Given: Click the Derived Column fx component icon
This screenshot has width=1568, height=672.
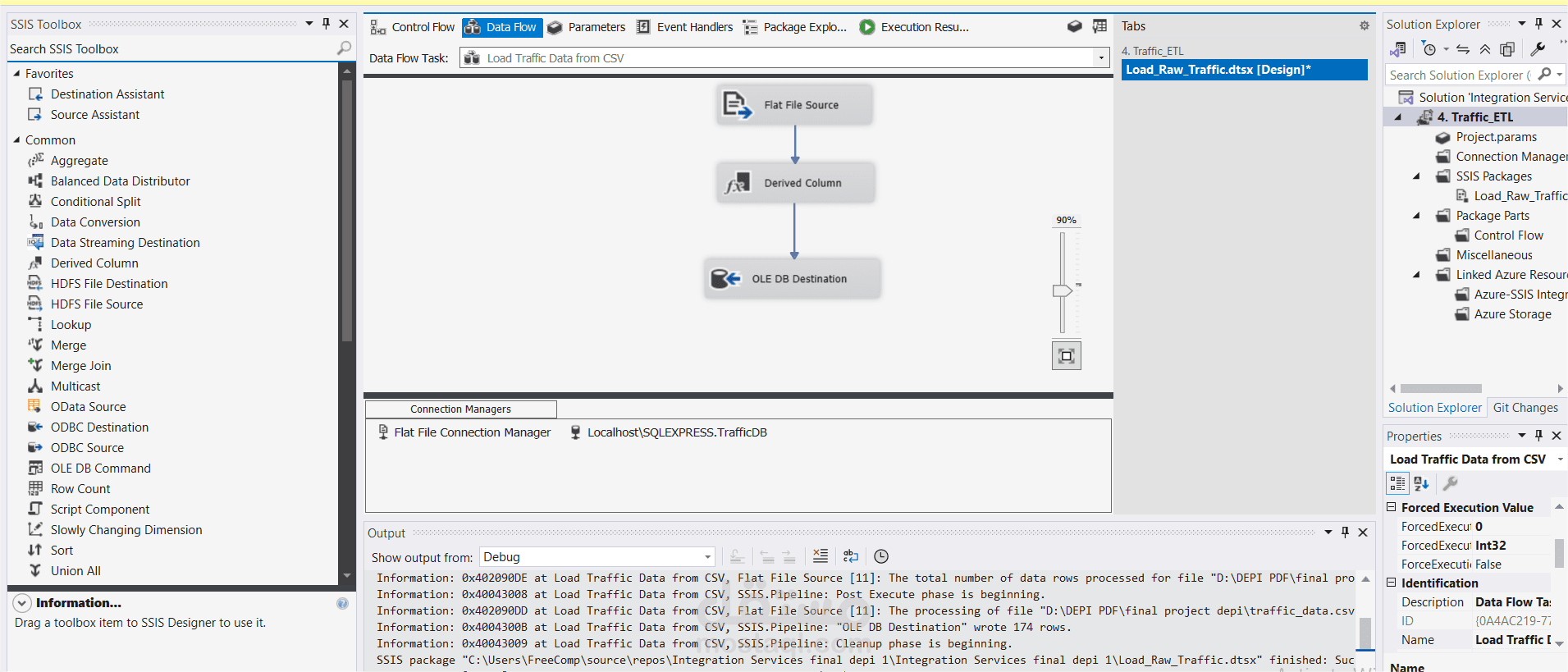Looking at the screenshot, I should click(737, 183).
